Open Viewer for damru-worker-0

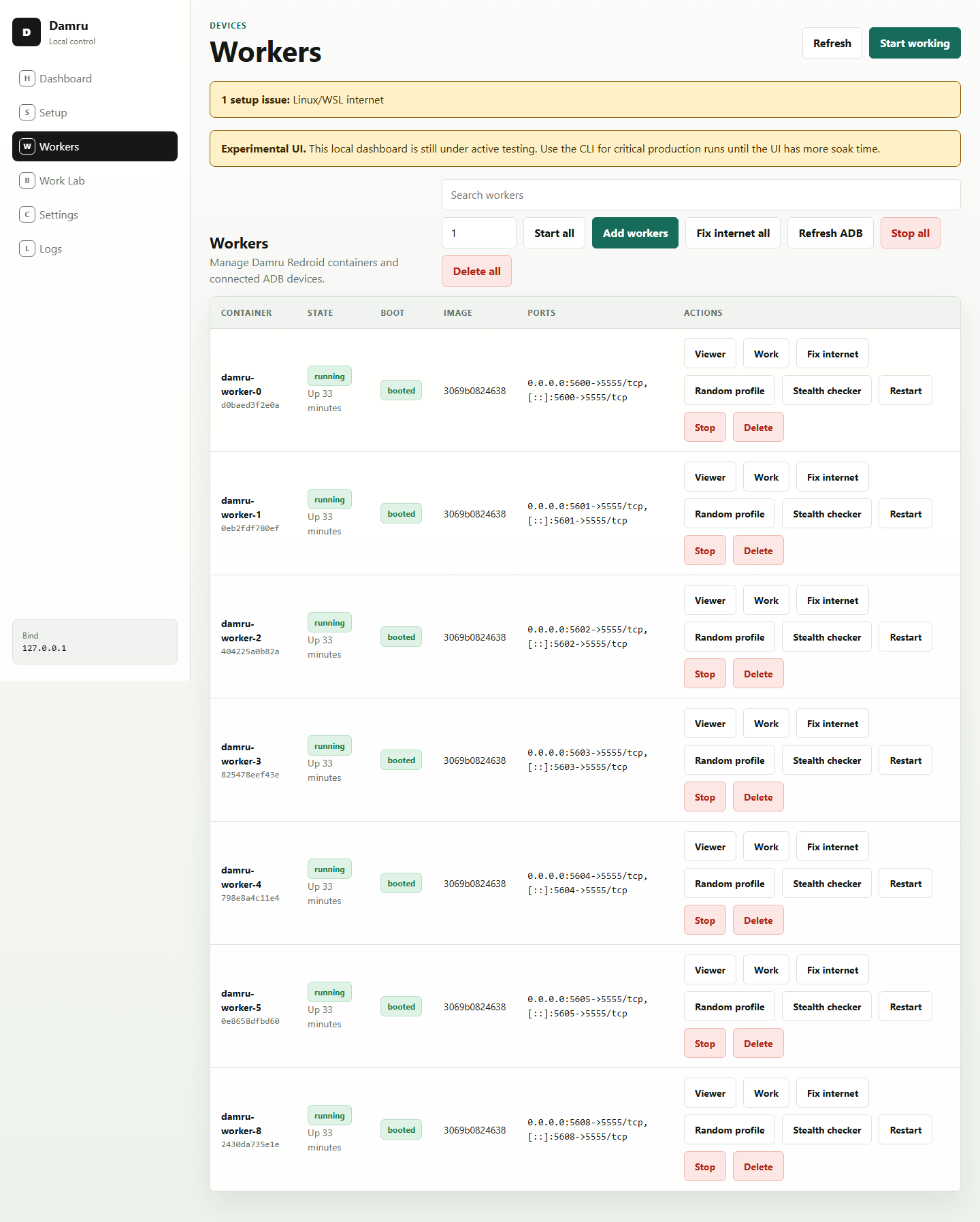[x=710, y=354]
